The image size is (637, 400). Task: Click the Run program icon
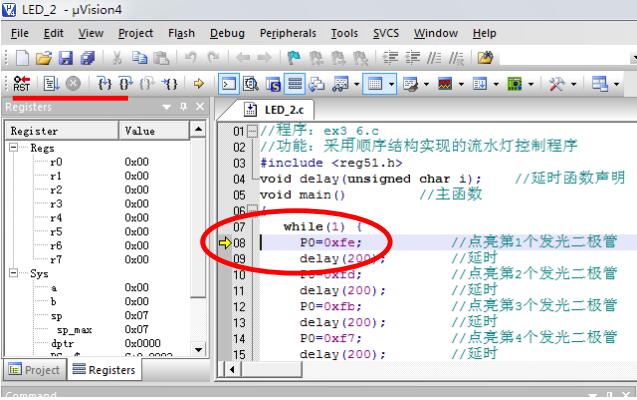tap(52, 84)
